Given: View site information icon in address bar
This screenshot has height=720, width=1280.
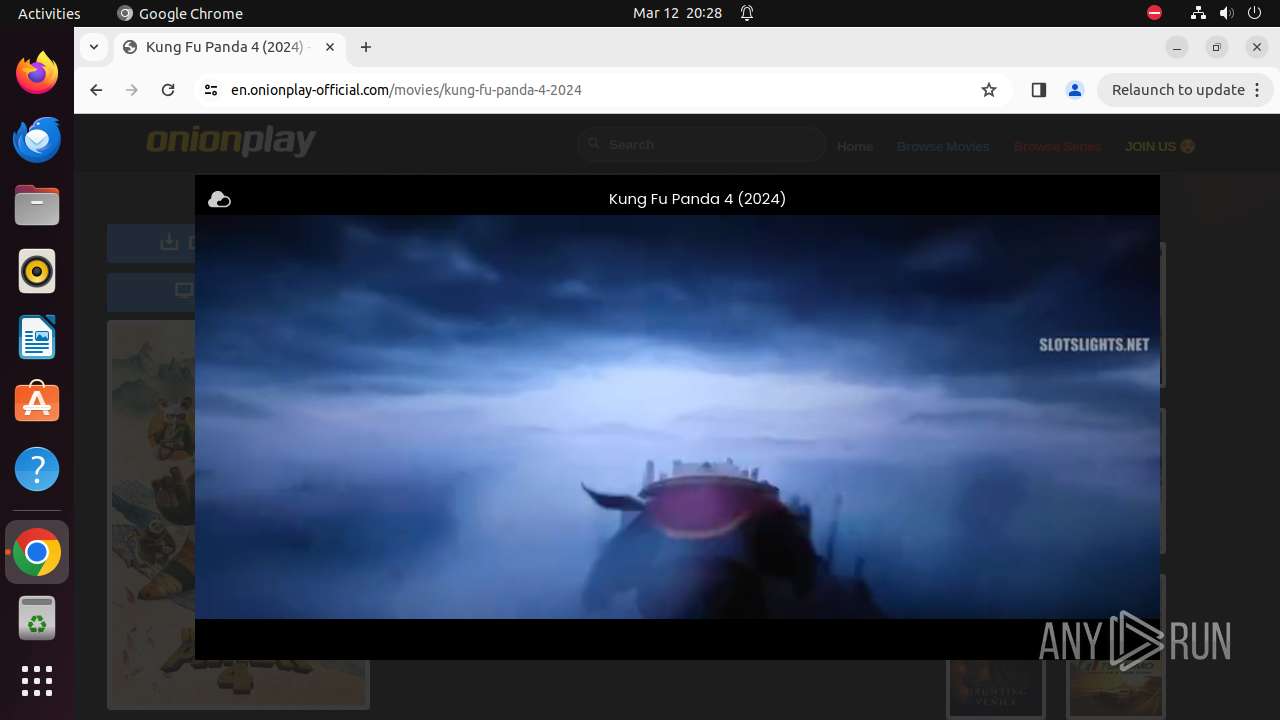Looking at the screenshot, I should (x=210, y=90).
